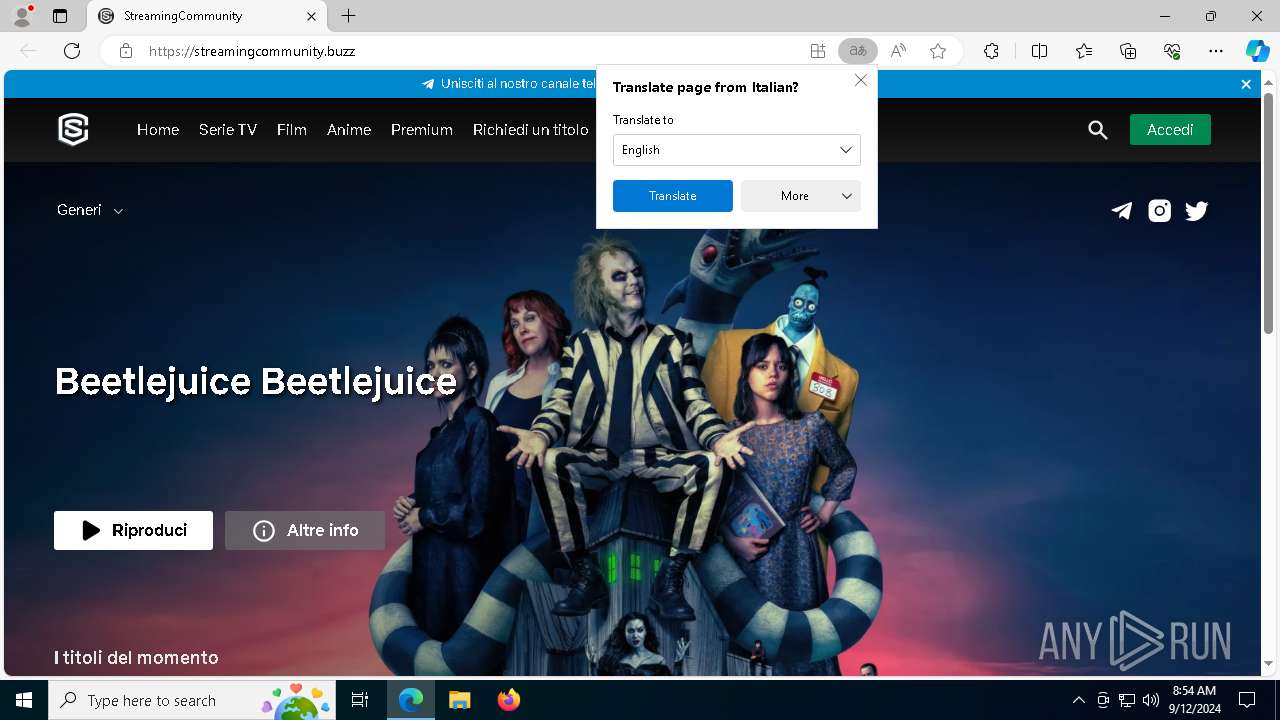Click the Windows taskbar search box

click(192, 700)
